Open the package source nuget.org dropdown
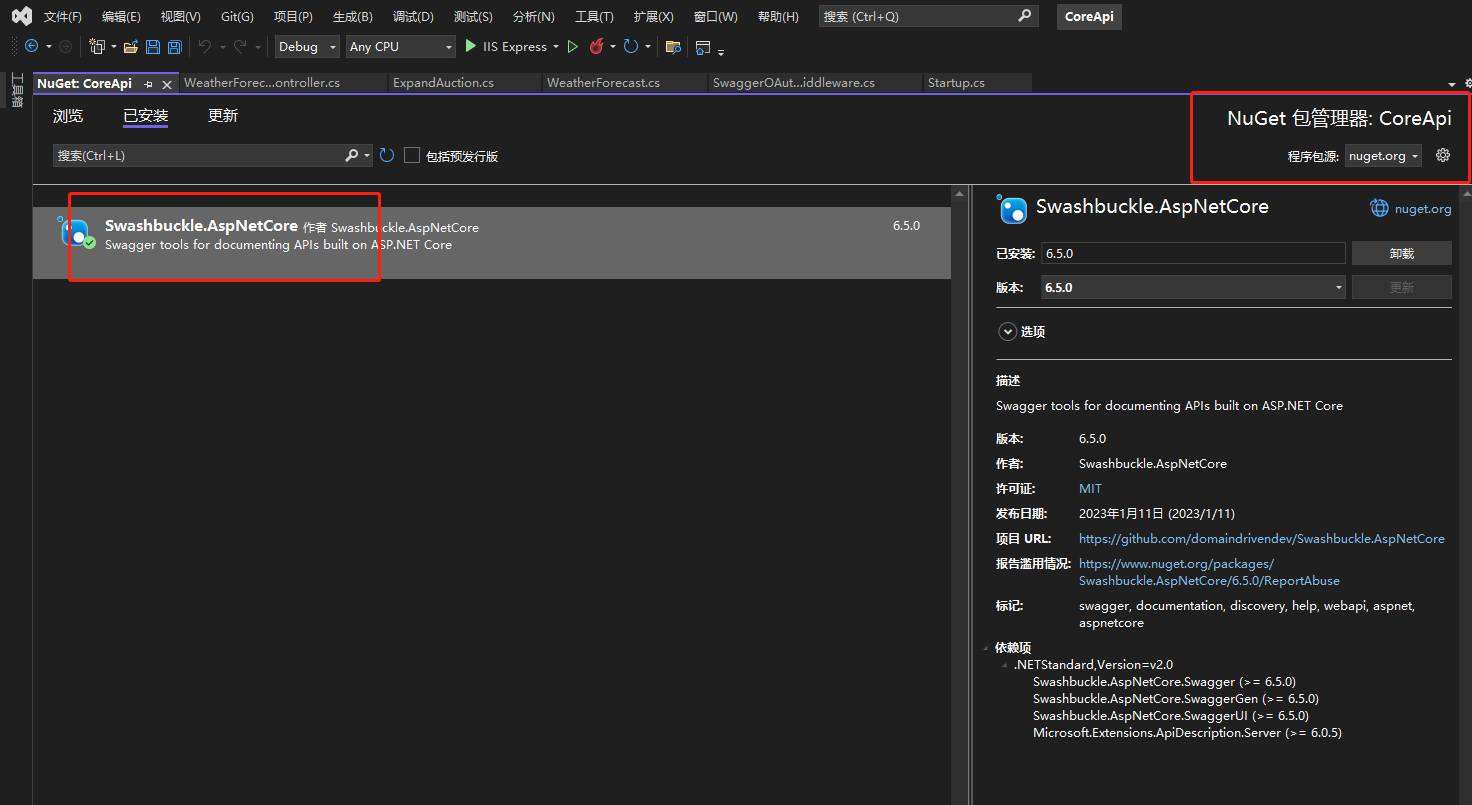Viewport: 1472px width, 805px height. tap(1383, 155)
